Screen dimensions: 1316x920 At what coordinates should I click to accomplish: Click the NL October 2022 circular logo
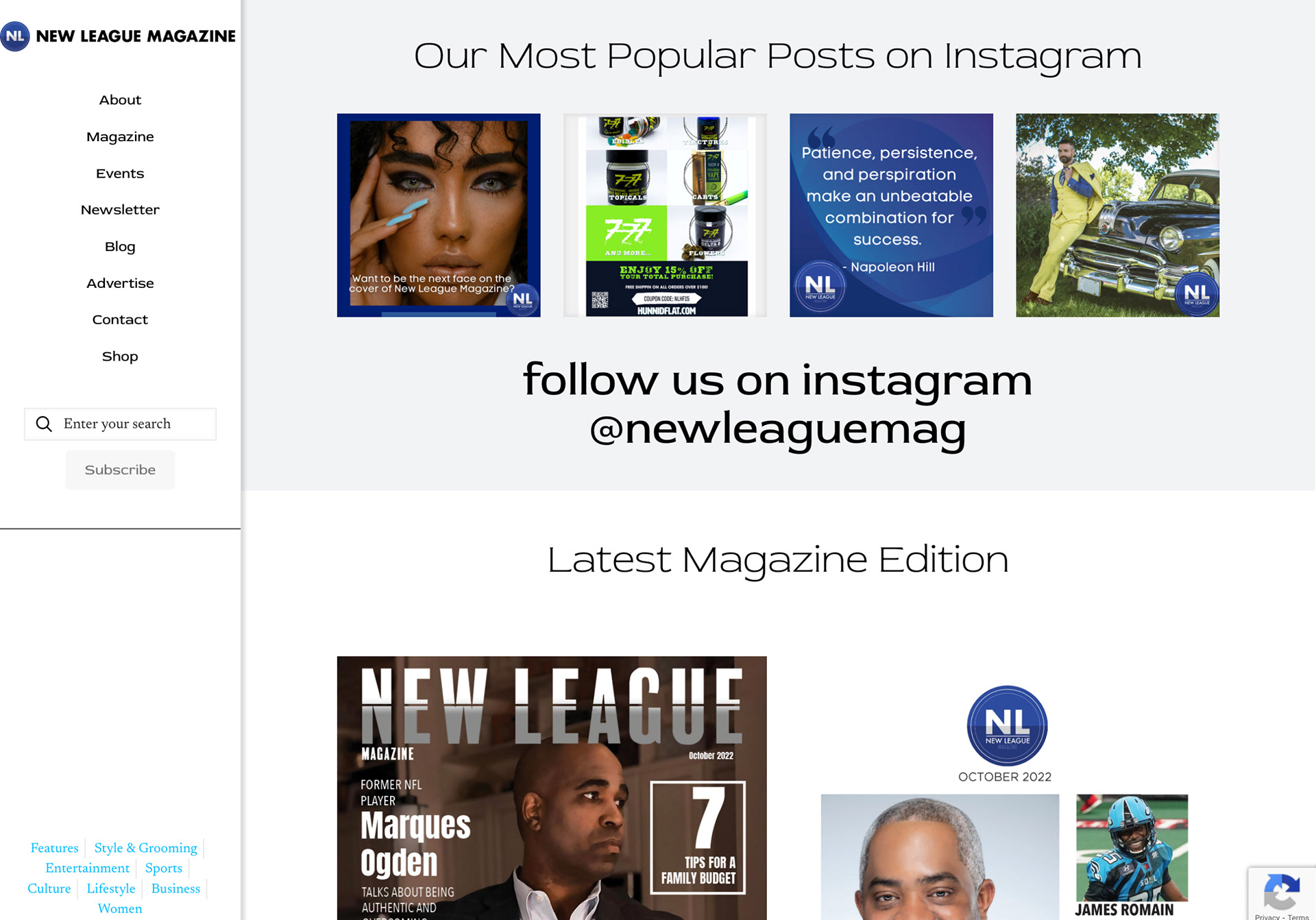[1006, 725]
